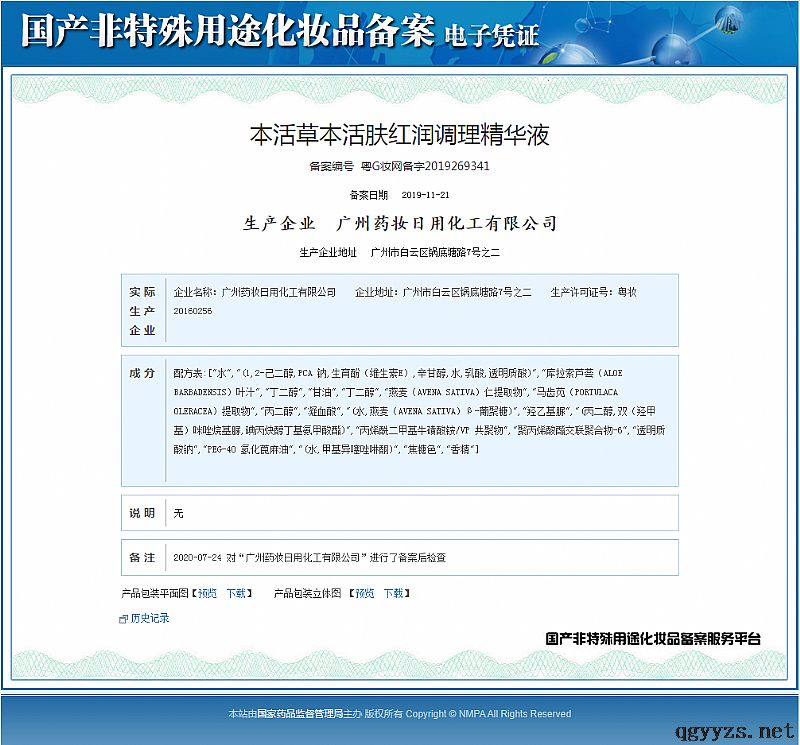
Task: Click the 电子凭证 text in the header
Action: click(x=489, y=35)
